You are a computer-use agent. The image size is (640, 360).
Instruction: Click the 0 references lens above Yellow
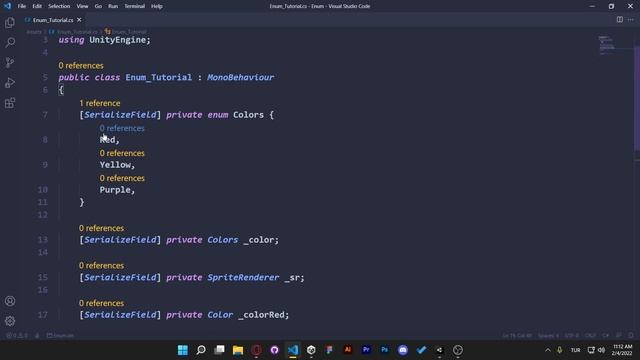(122, 153)
